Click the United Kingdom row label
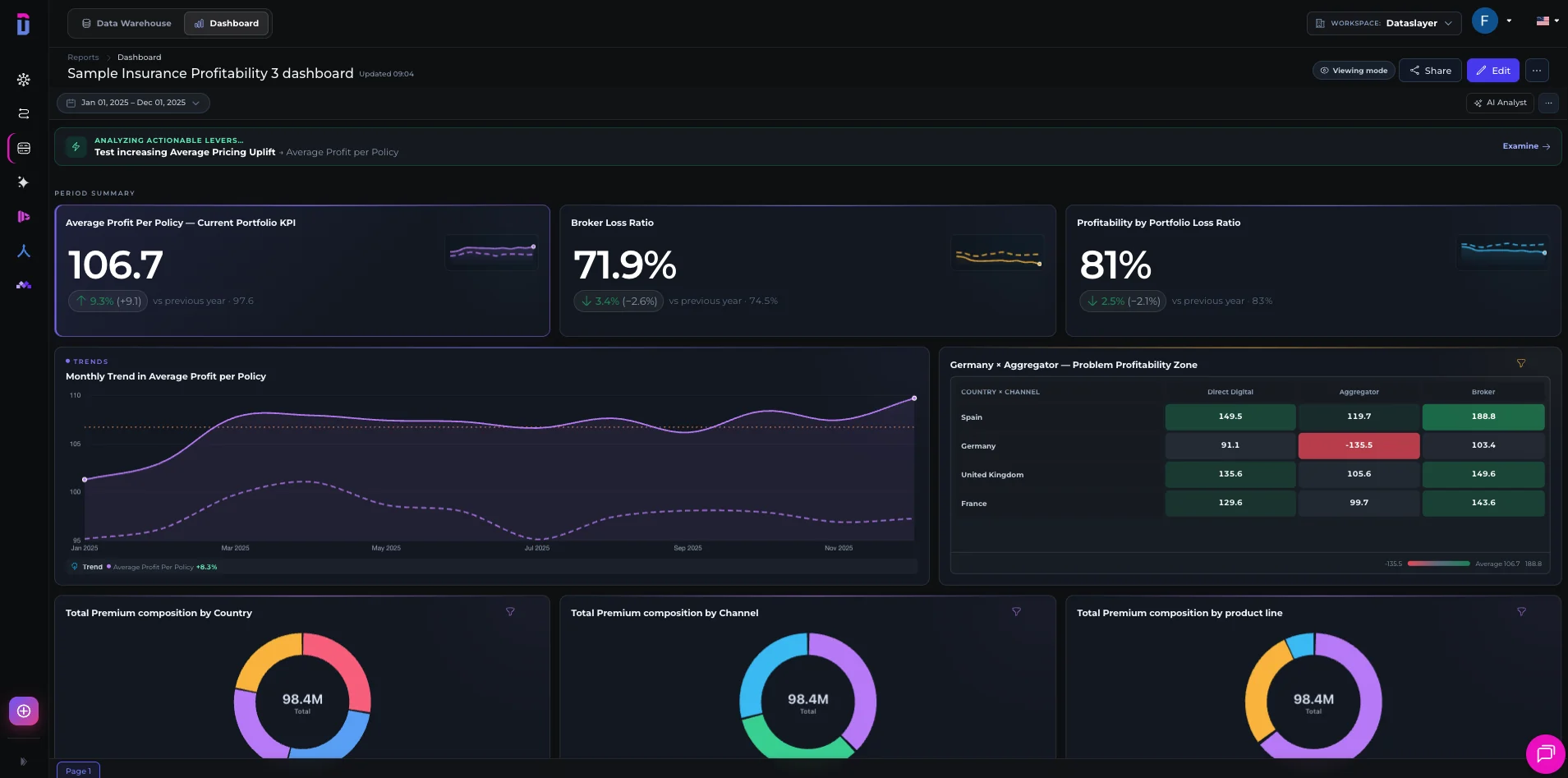 (x=992, y=475)
